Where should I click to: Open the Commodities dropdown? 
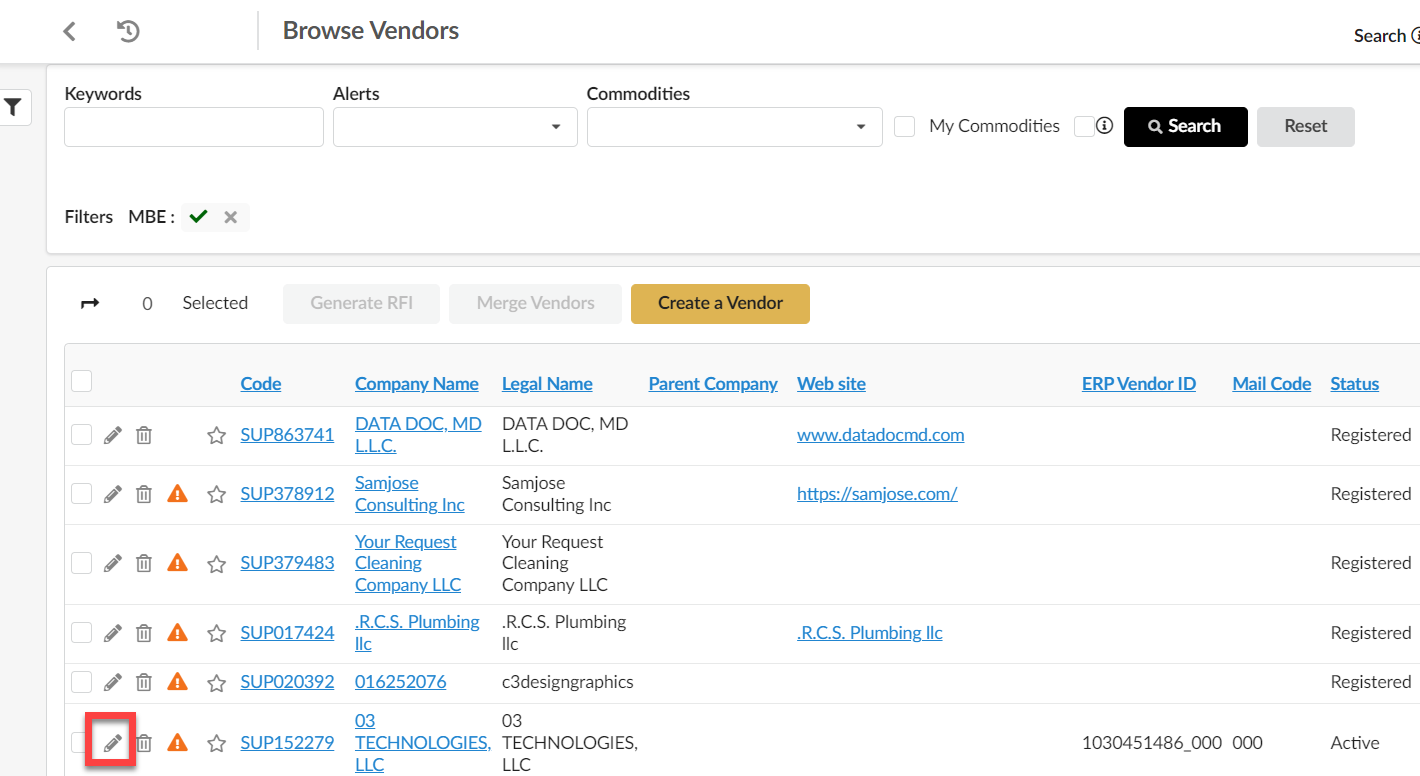pyautogui.click(x=734, y=127)
